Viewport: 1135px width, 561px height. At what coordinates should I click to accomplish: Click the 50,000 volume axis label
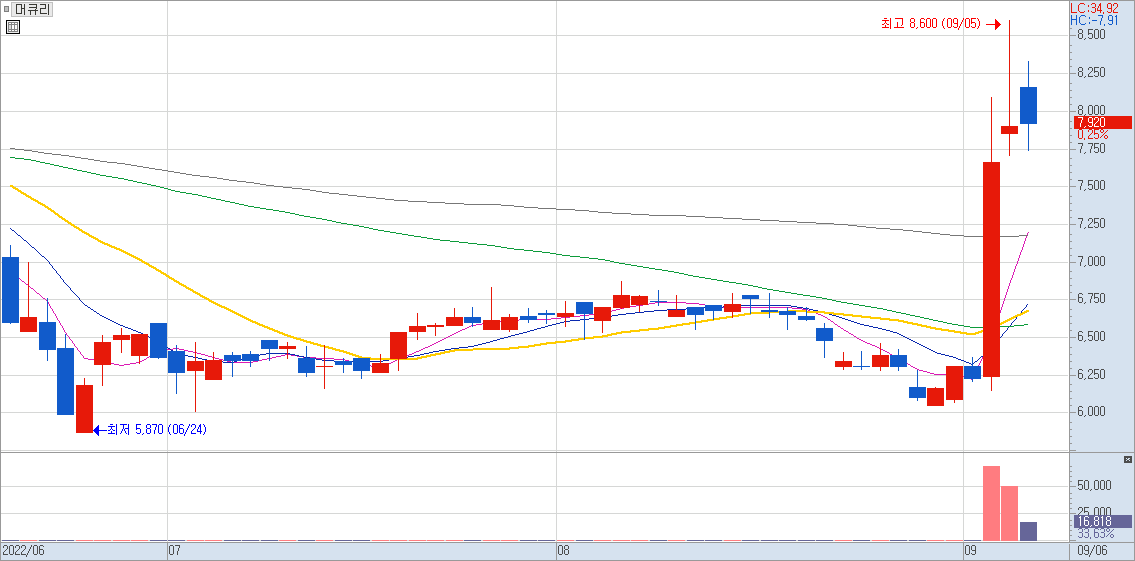click(x=1094, y=486)
